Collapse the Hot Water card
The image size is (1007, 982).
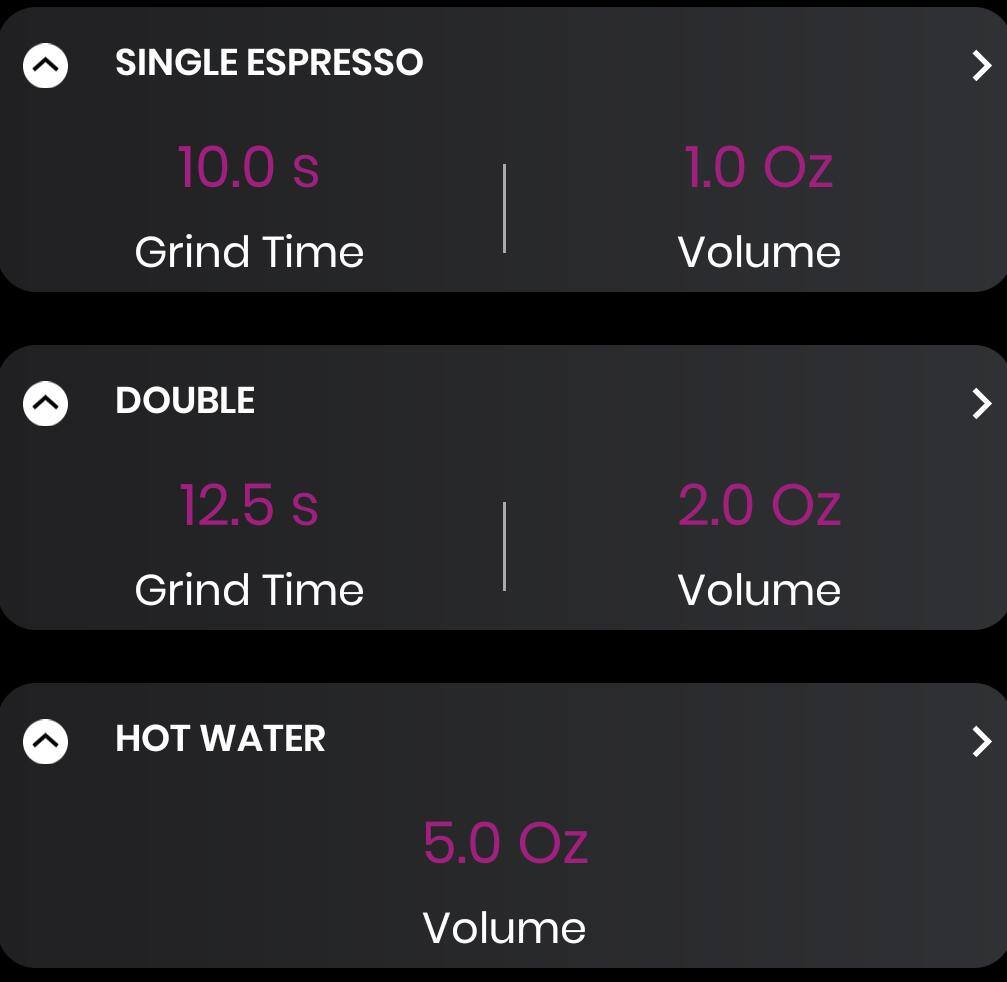point(45,742)
